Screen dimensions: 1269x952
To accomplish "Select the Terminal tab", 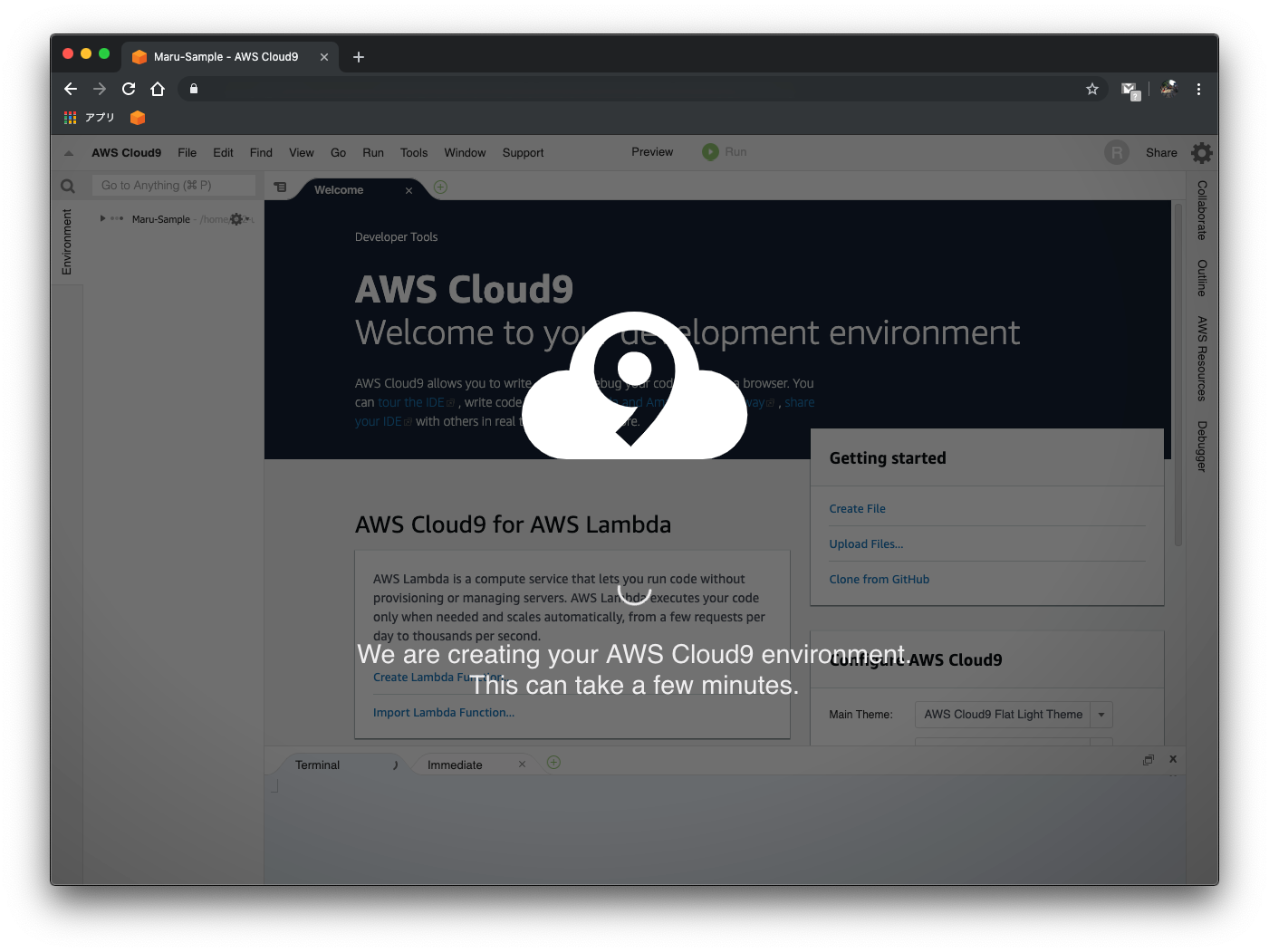I will (317, 765).
